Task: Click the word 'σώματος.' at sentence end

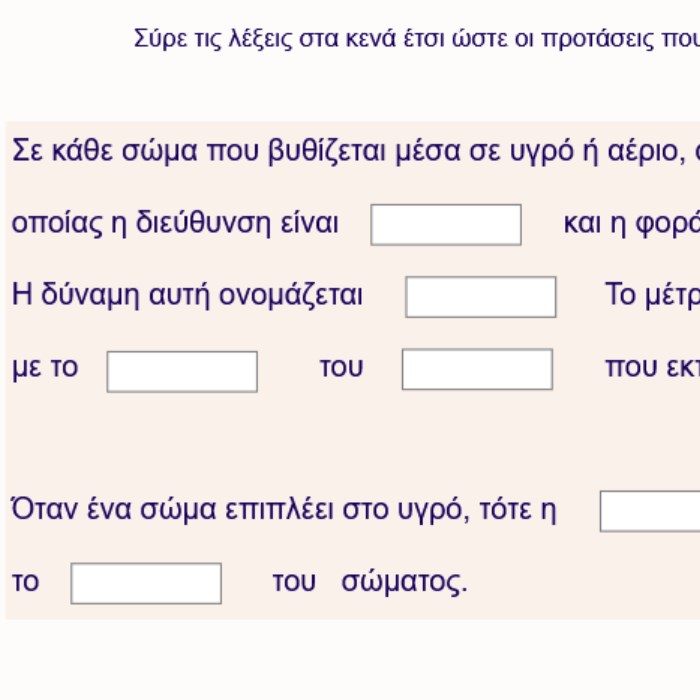Action: 404,583
